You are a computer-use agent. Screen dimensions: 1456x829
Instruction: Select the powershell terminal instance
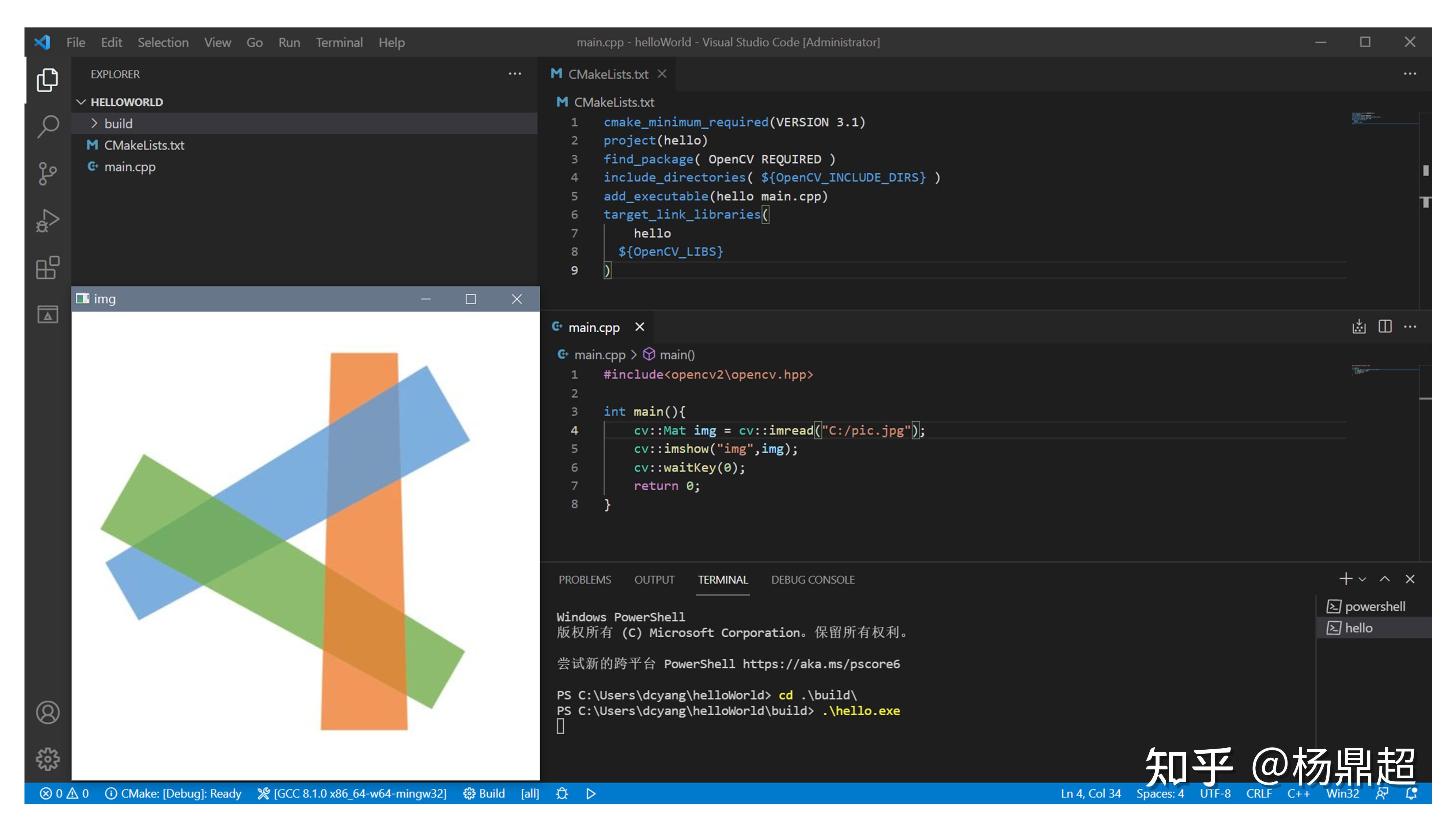point(1373,606)
